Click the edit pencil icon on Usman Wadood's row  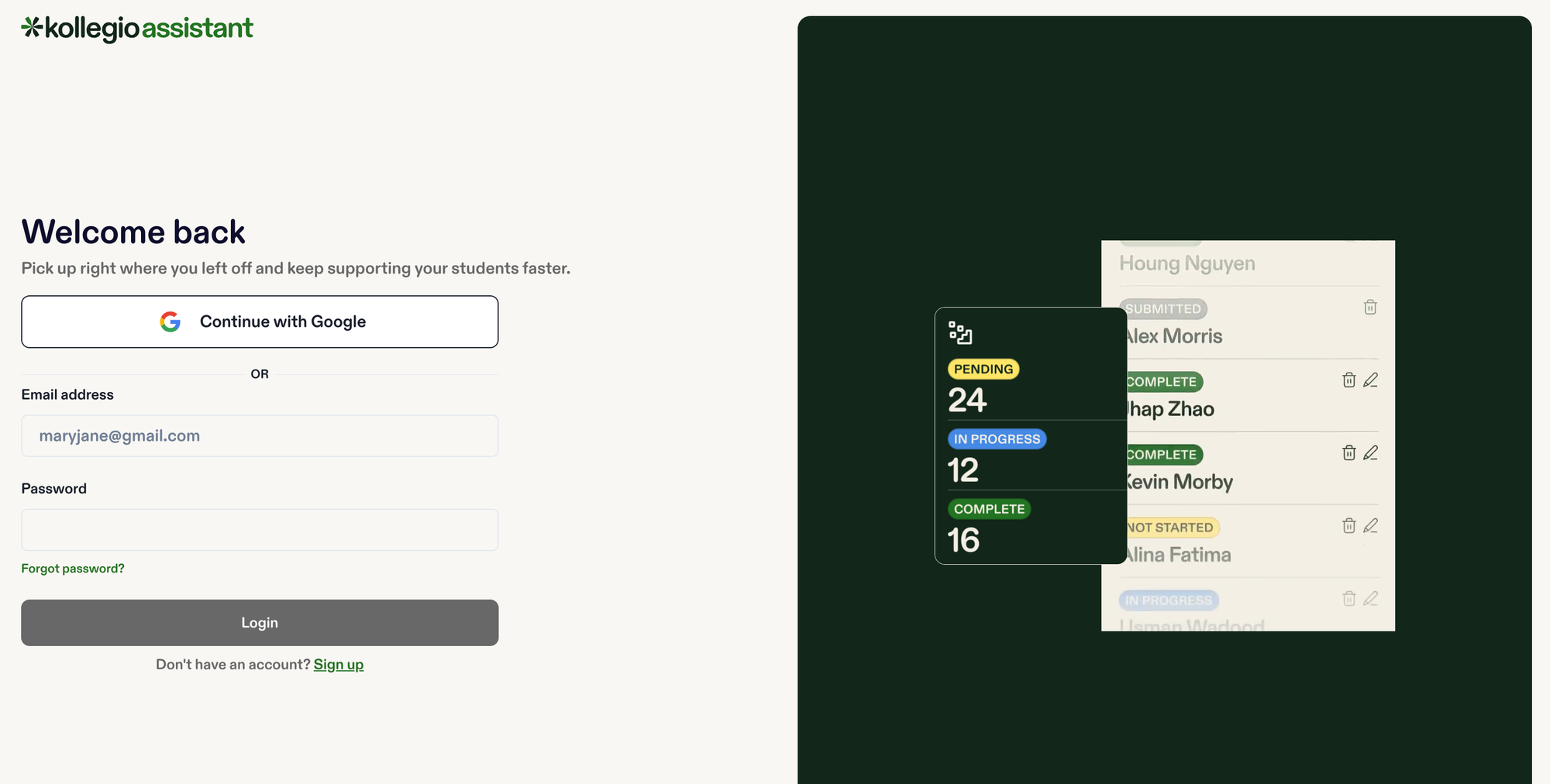point(1371,599)
